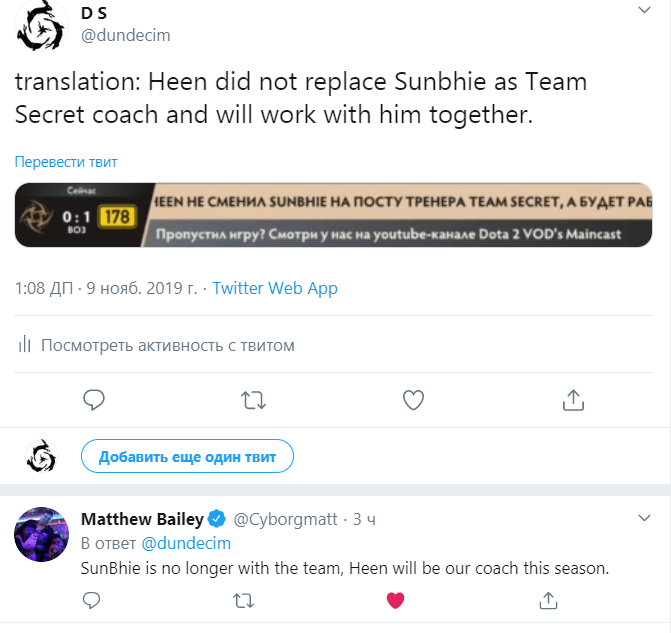The height and width of the screenshot is (633, 671).
Task: Unlike Matthew Bailey's reply with red heart
Action: pos(395,600)
